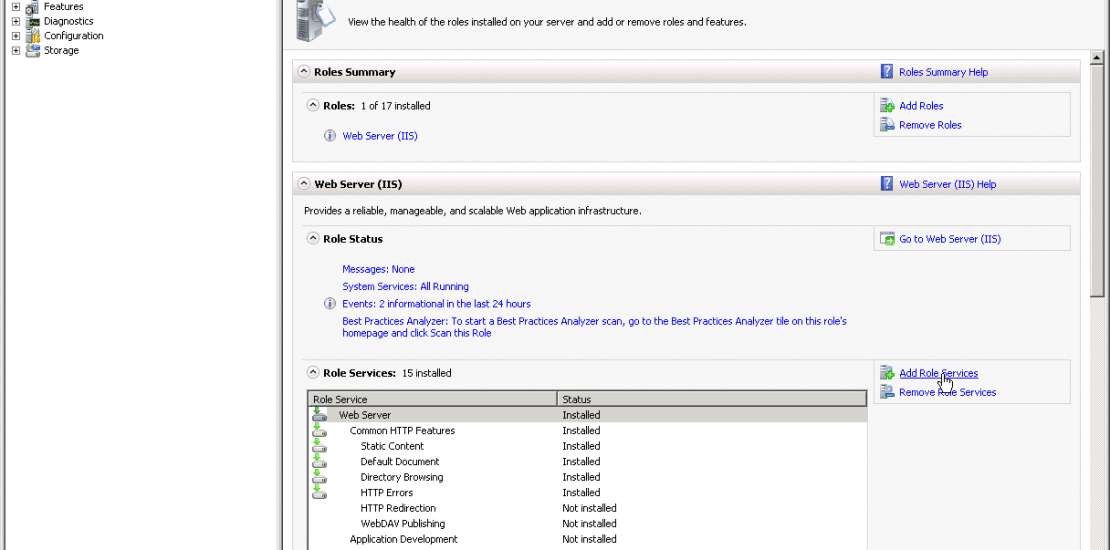This screenshot has height=550, width=1110.
Task: Select the WebDAV Publishing row
Action: 588,524
